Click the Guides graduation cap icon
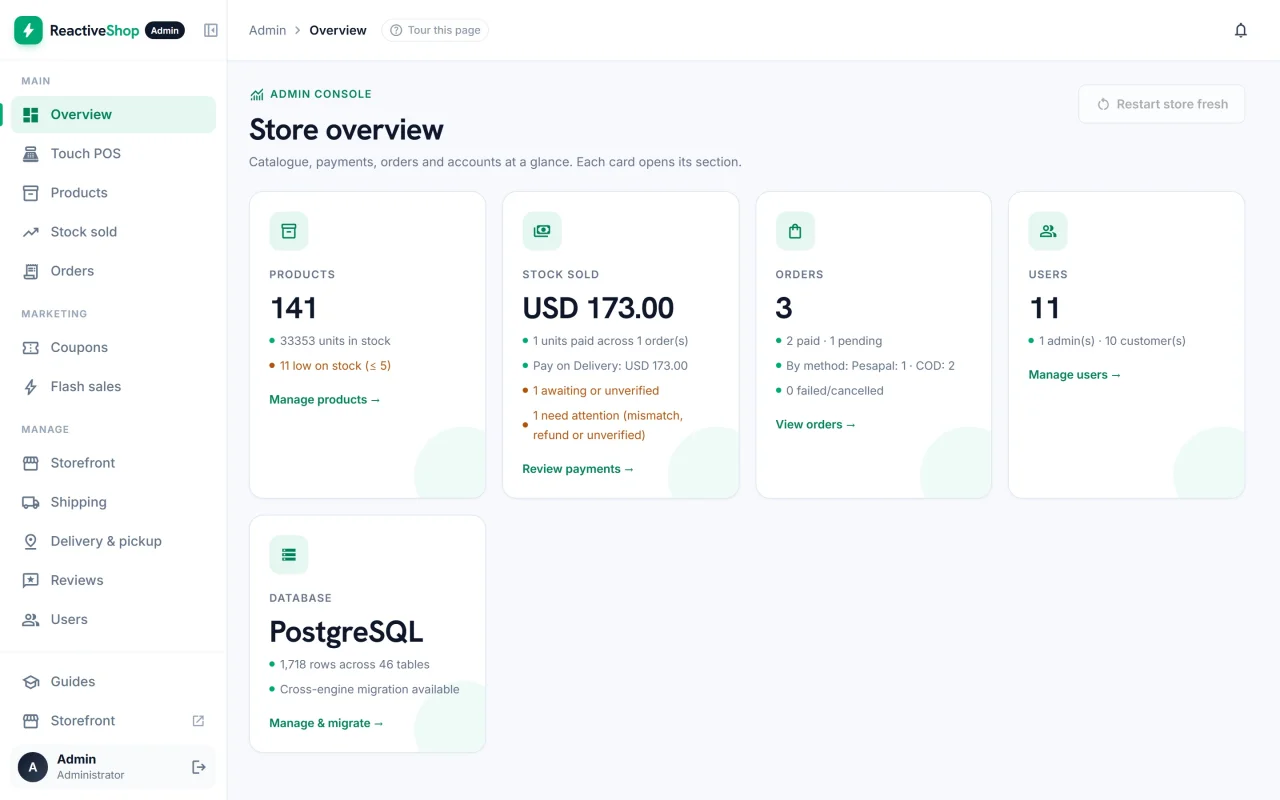Image resolution: width=1280 pixels, height=800 pixels. click(x=31, y=682)
